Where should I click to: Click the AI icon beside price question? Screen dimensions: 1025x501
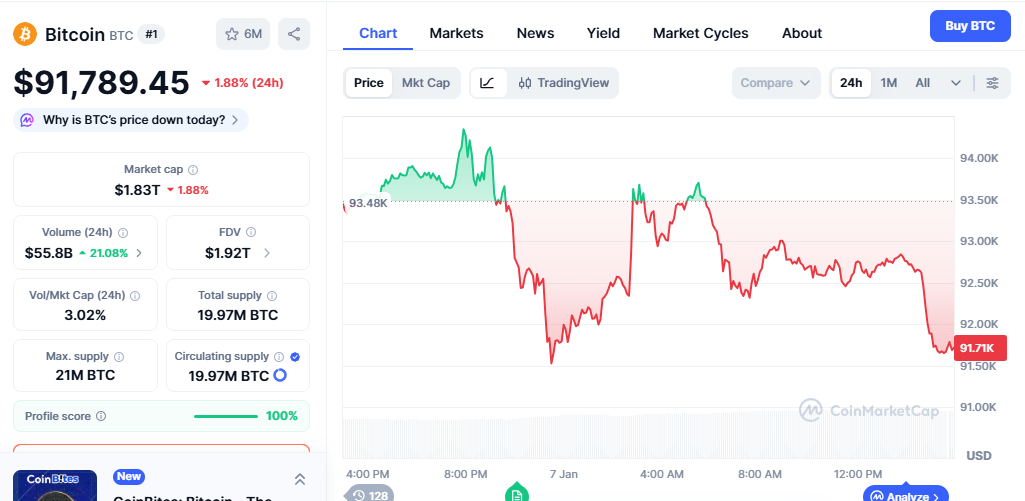click(27, 120)
